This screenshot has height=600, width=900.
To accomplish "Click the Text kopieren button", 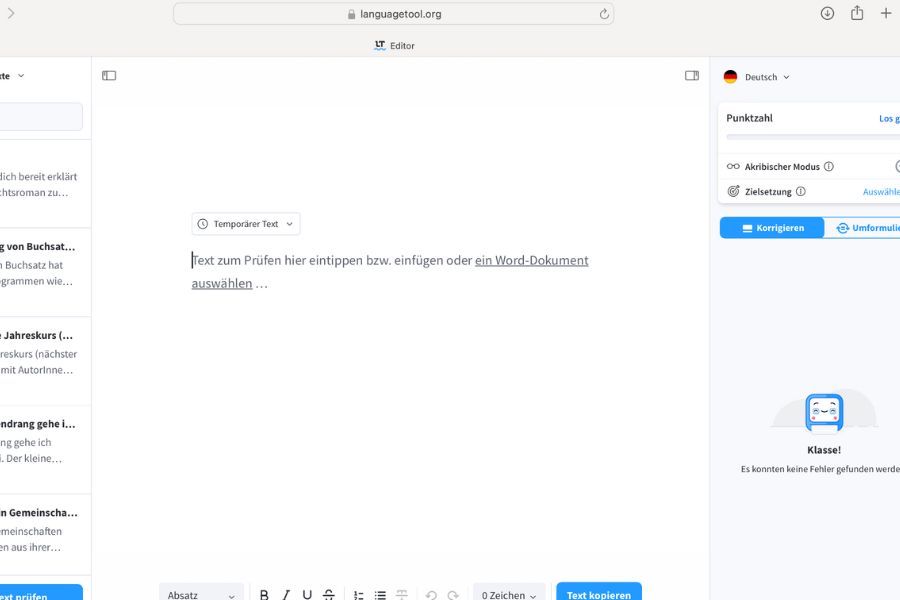I will pos(598,593).
